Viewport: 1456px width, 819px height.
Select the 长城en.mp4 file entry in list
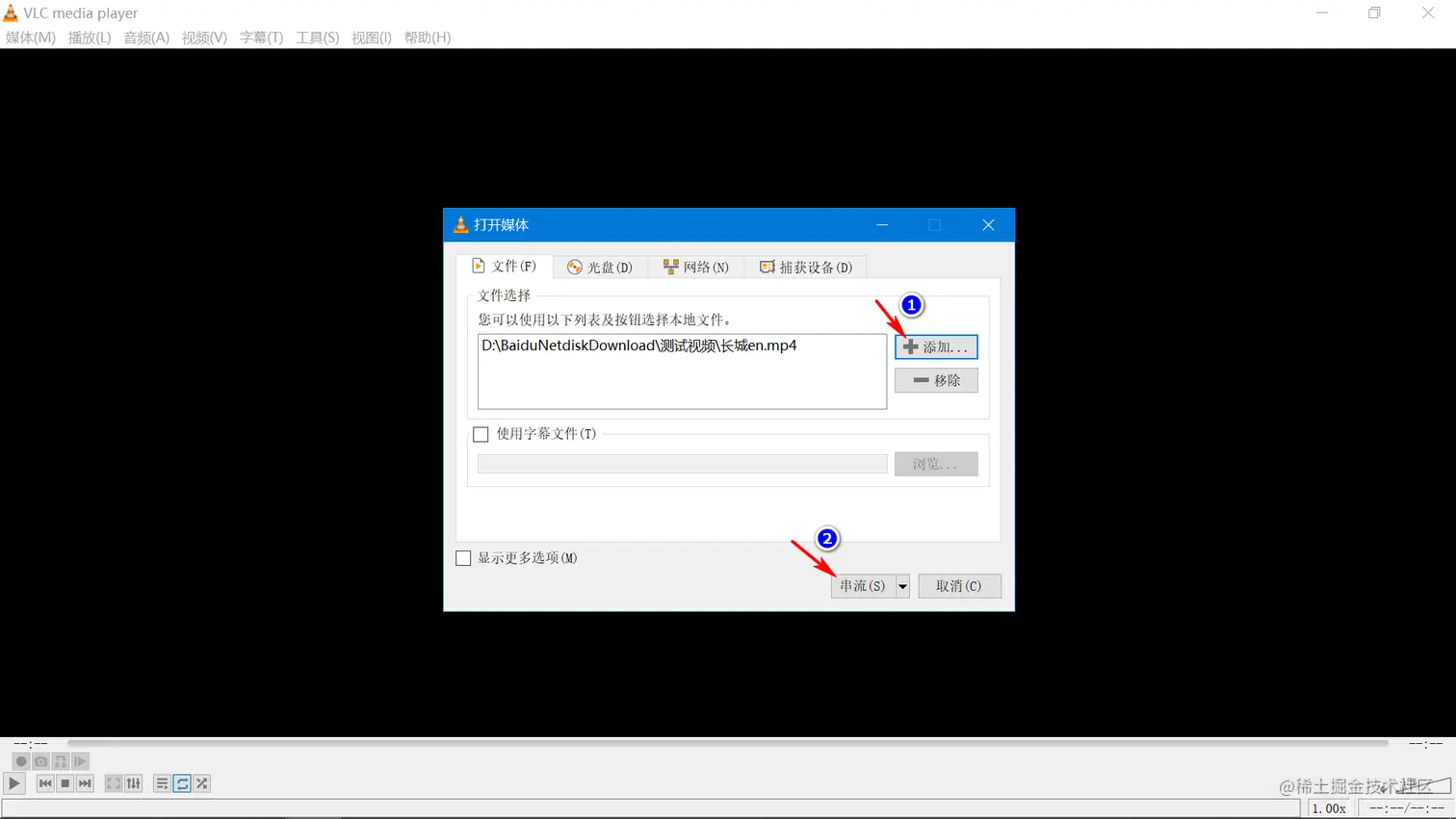(x=639, y=346)
